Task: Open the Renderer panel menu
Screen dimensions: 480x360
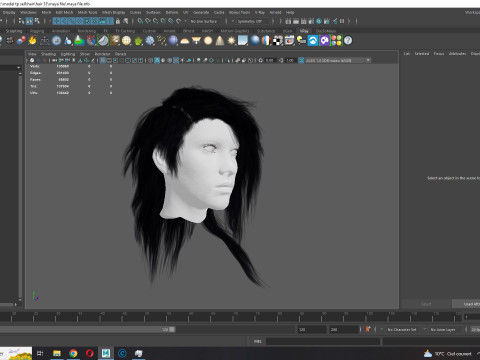Action: (x=102, y=54)
